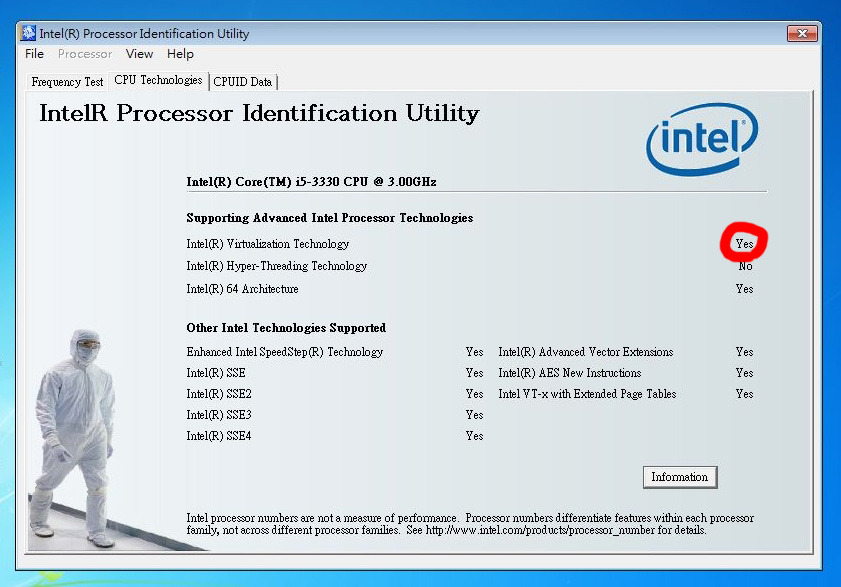The width and height of the screenshot is (841, 587).
Task: Click the Intel(R) SSE3 label
Action: (x=219, y=414)
